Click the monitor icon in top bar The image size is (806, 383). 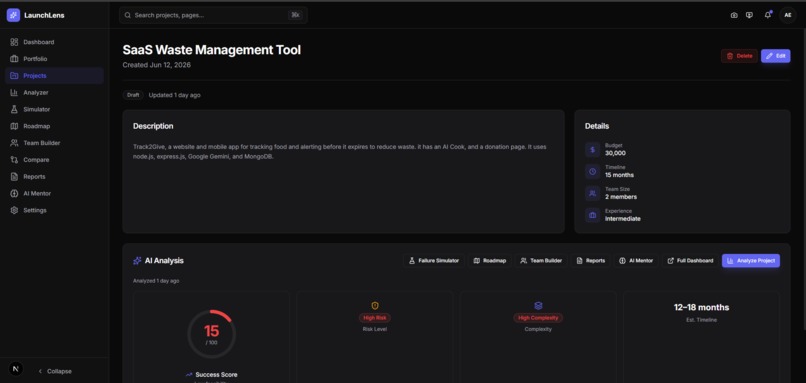[749, 15]
